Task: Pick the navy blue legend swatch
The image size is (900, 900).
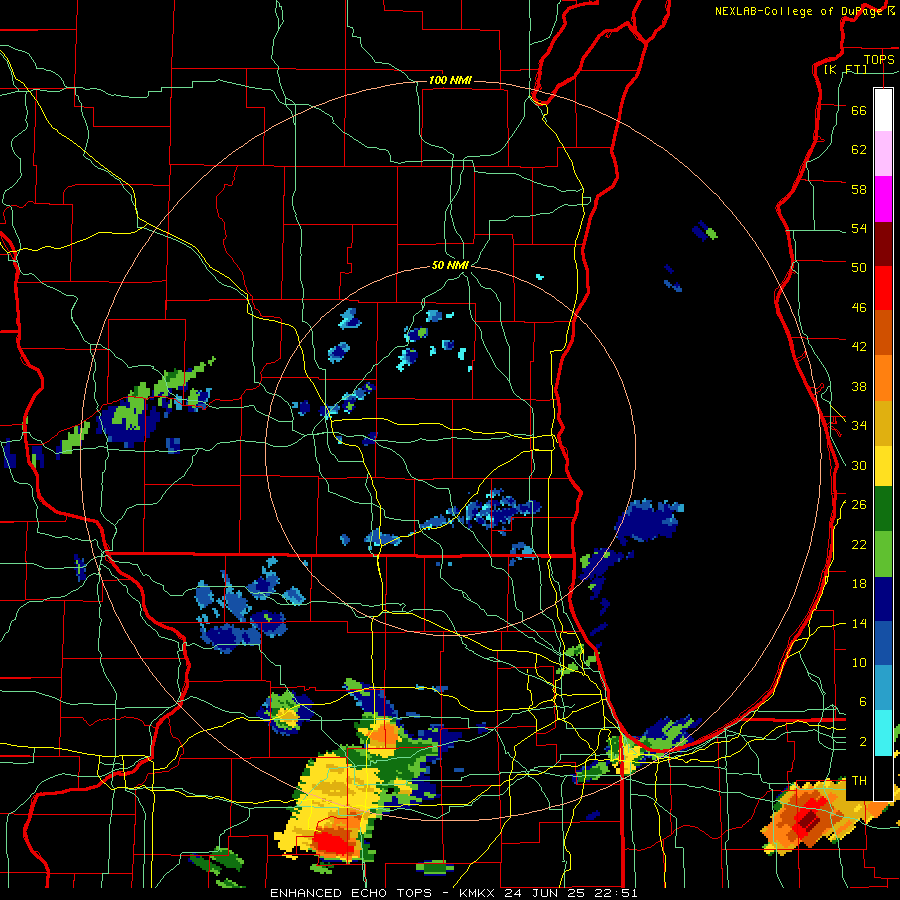Action: (x=883, y=599)
